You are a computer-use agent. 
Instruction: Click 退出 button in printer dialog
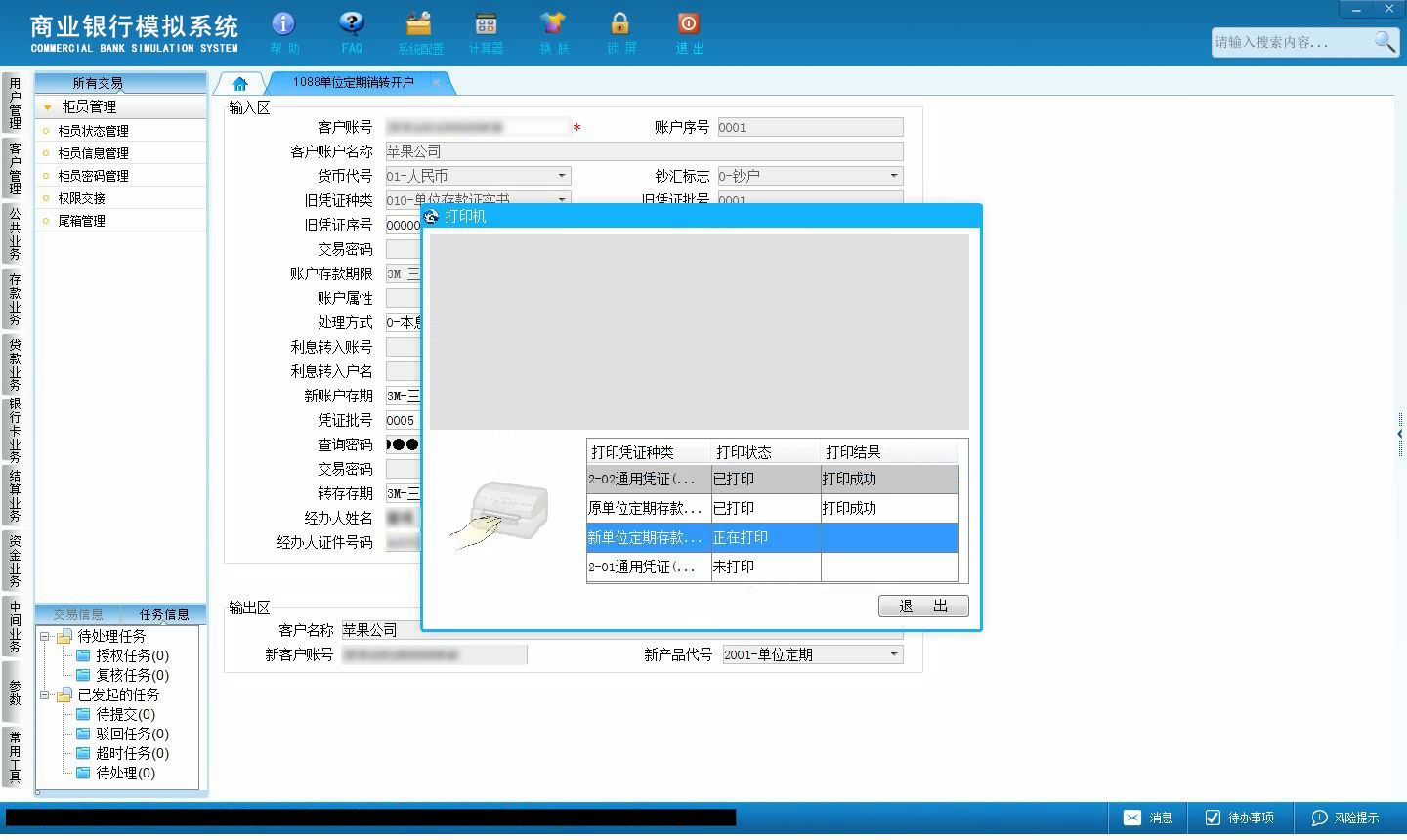[923, 606]
